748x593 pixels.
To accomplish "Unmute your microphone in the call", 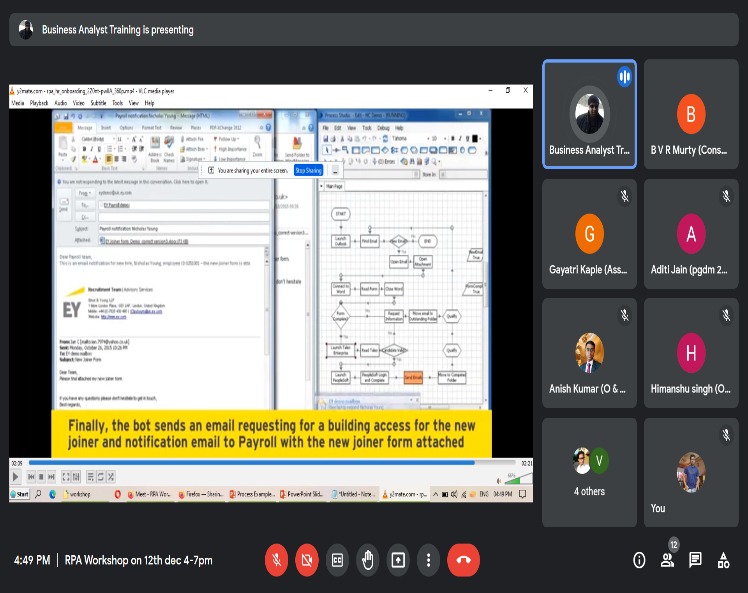I will pos(277,560).
